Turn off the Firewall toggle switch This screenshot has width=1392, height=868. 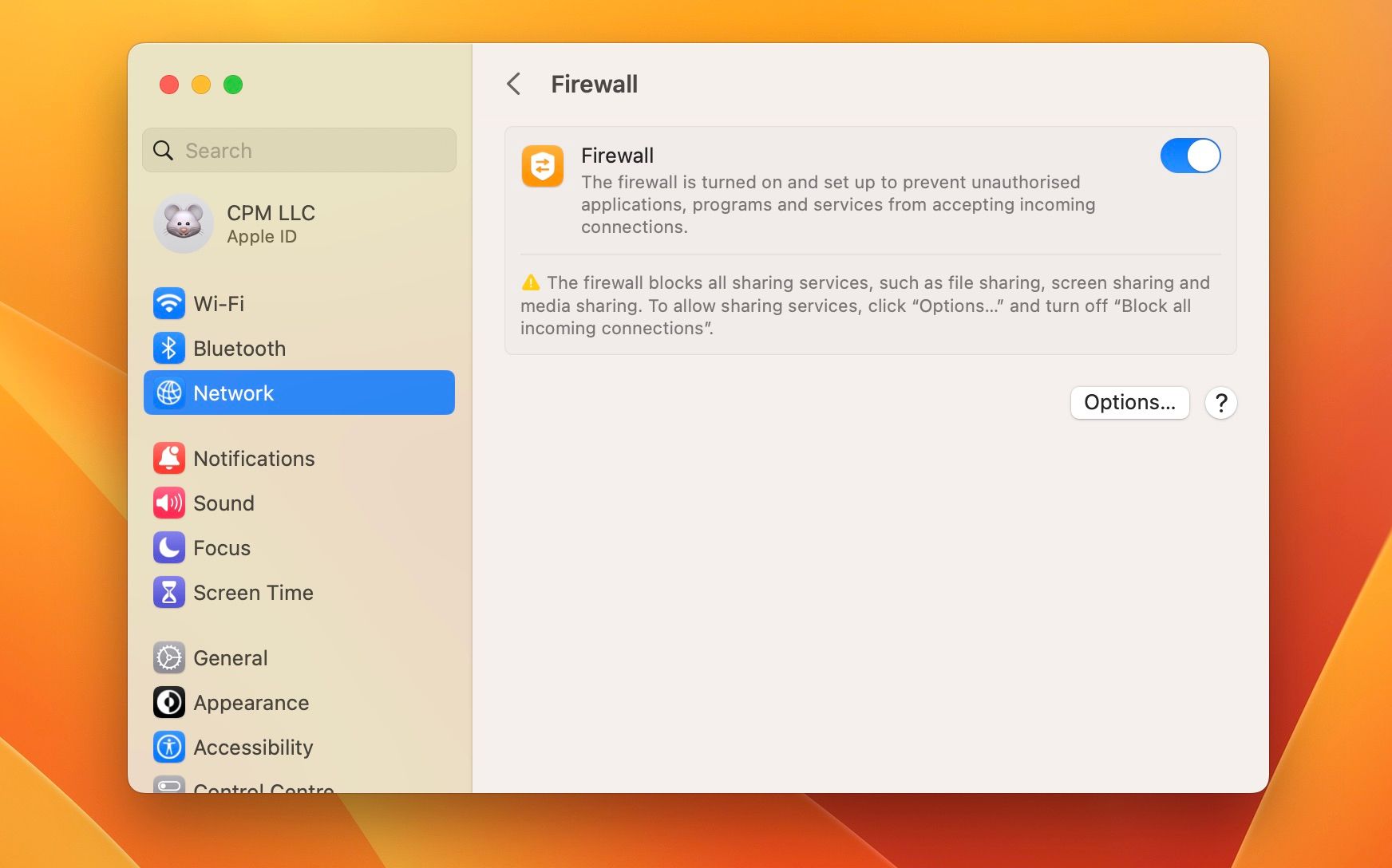(1190, 156)
